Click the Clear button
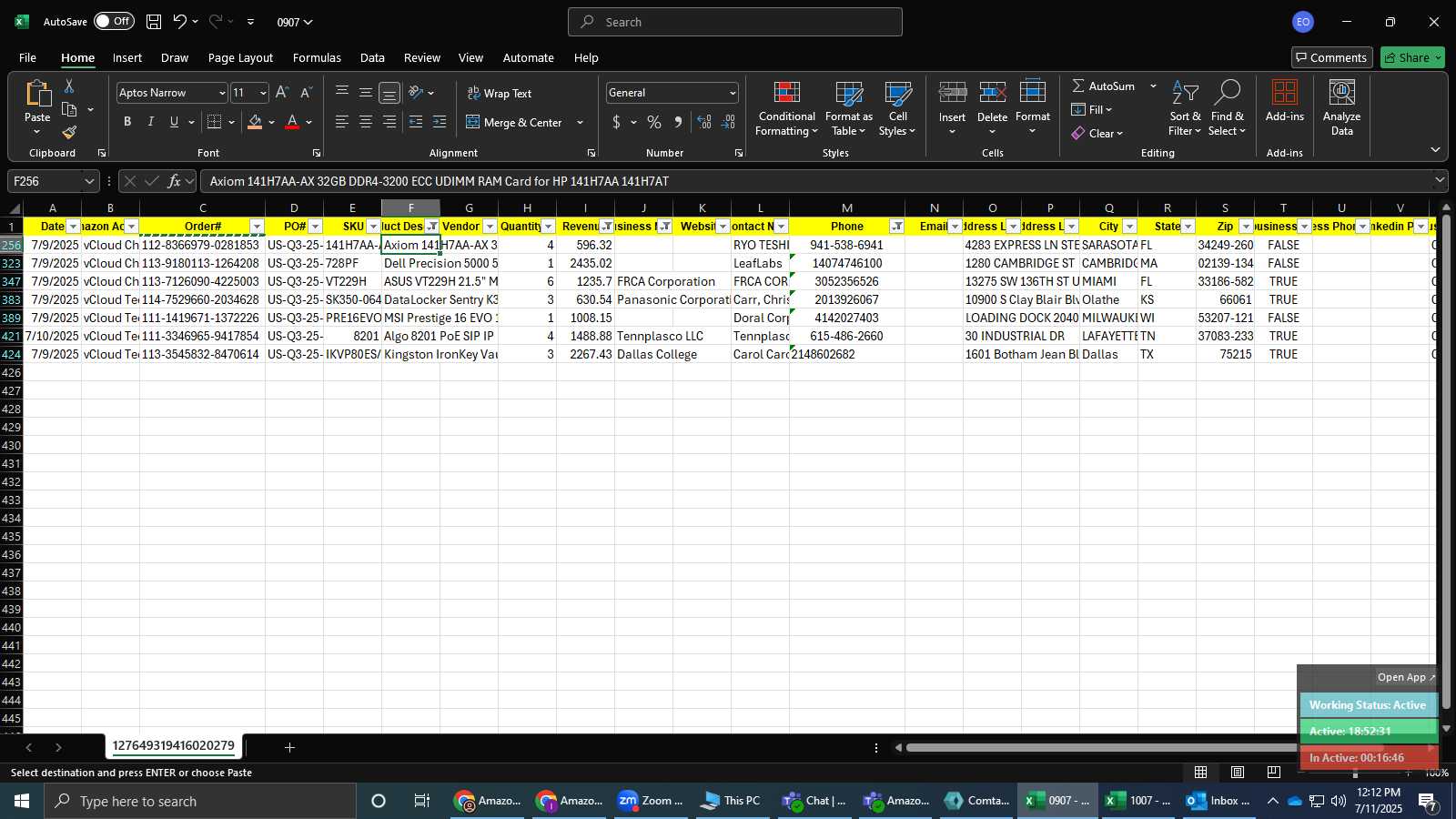 pos(1097,133)
